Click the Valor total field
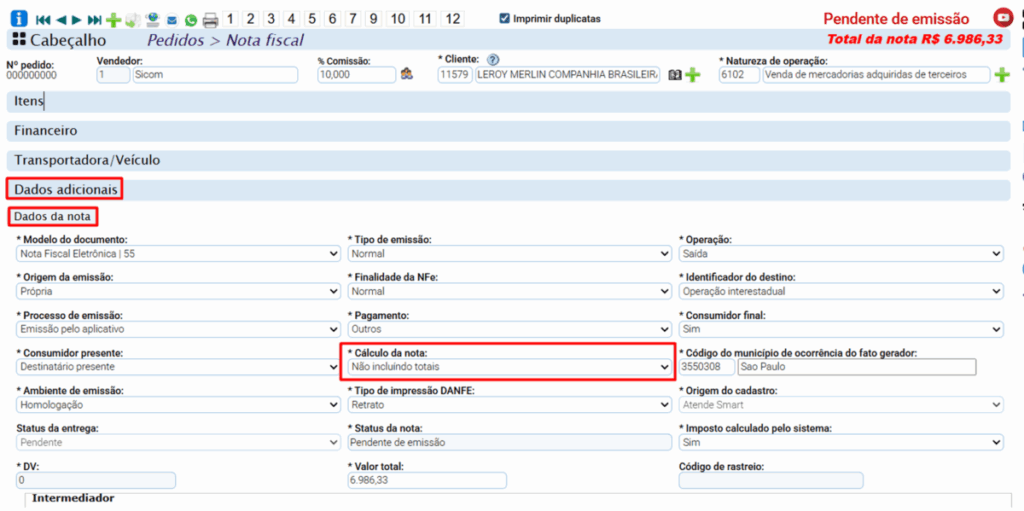 pyautogui.click(x=427, y=480)
